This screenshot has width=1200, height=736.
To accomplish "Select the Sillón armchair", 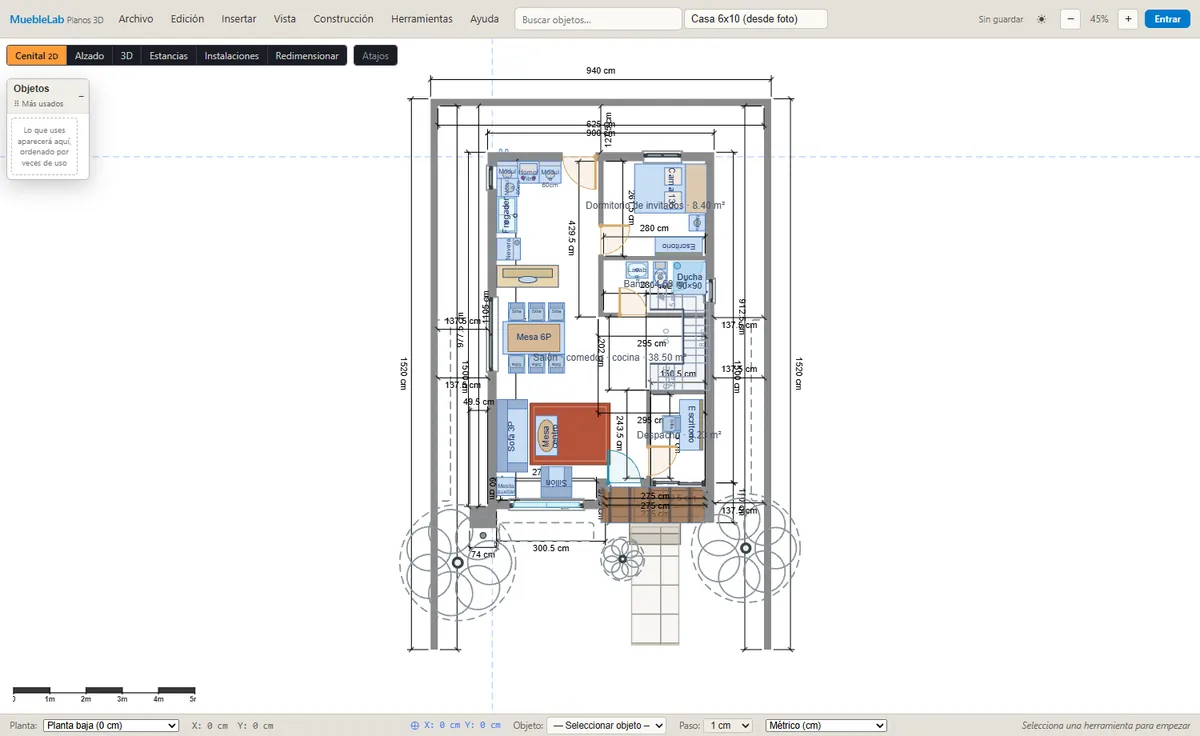I will coord(556,481).
